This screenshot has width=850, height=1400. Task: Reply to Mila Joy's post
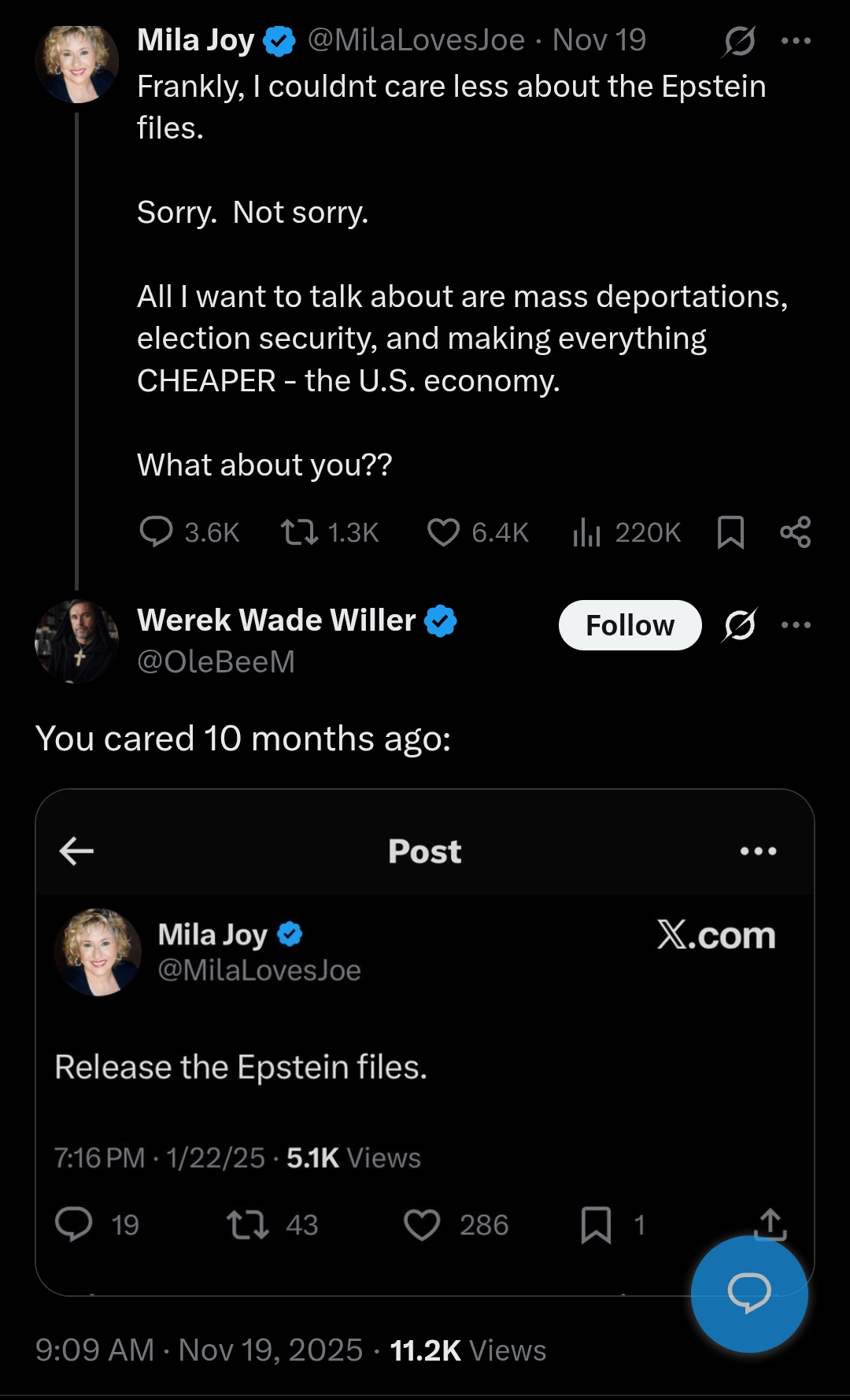tap(156, 531)
